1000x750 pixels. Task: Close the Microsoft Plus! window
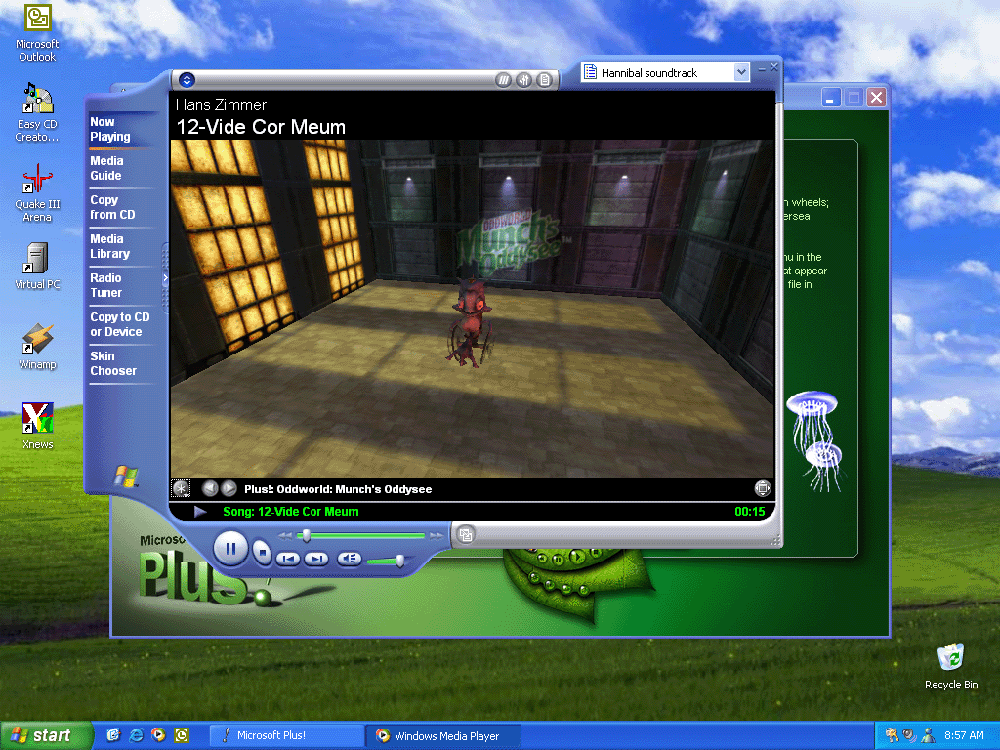click(876, 97)
